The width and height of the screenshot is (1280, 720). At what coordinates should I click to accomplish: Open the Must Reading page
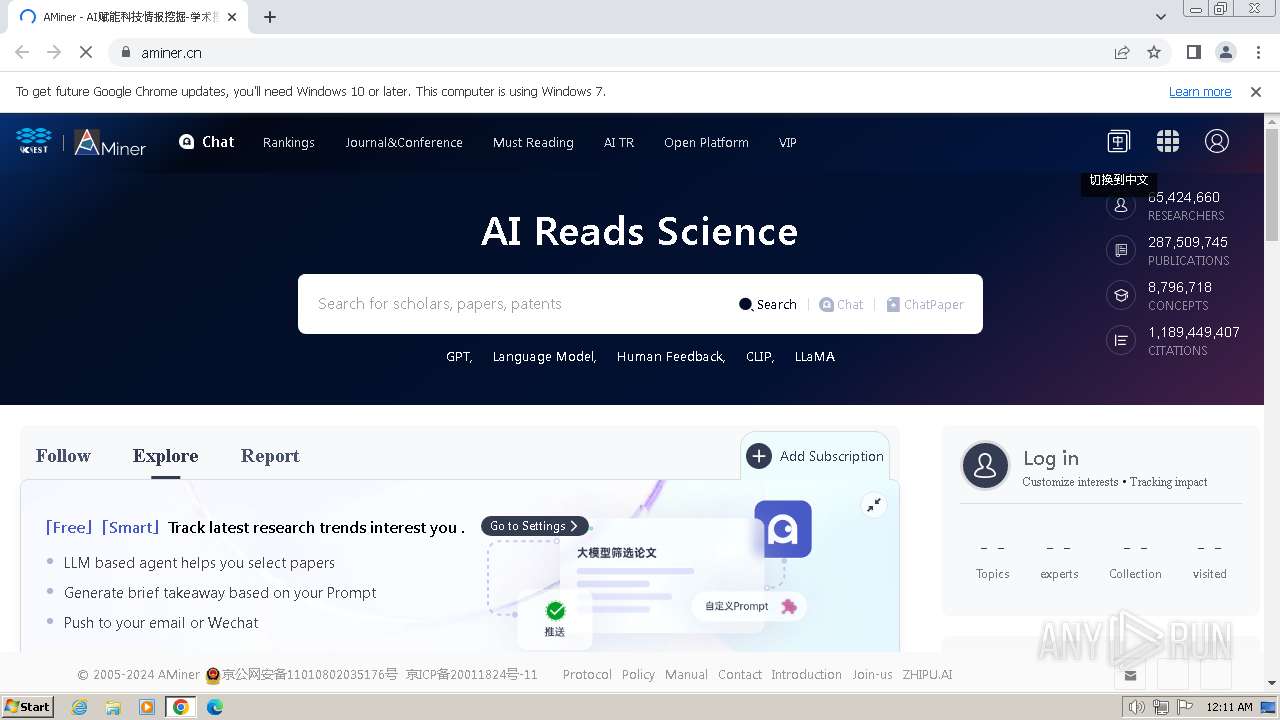pyautogui.click(x=533, y=142)
